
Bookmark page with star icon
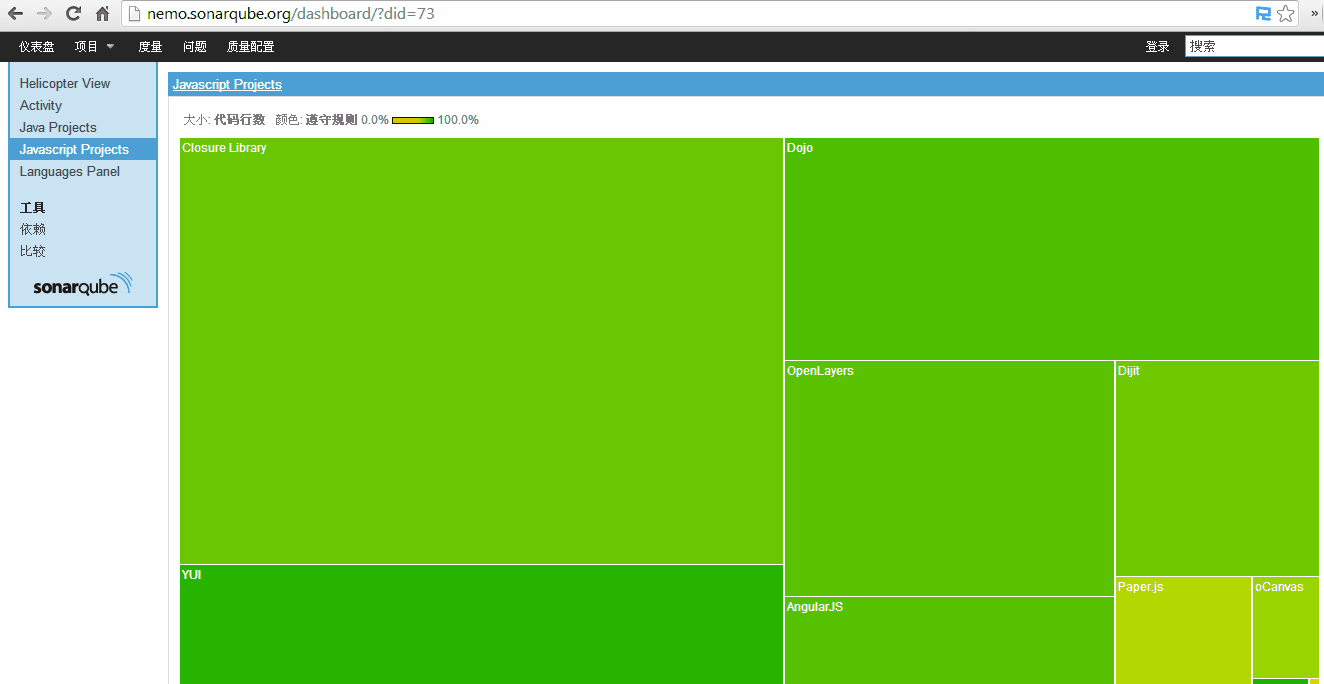(x=1286, y=14)
